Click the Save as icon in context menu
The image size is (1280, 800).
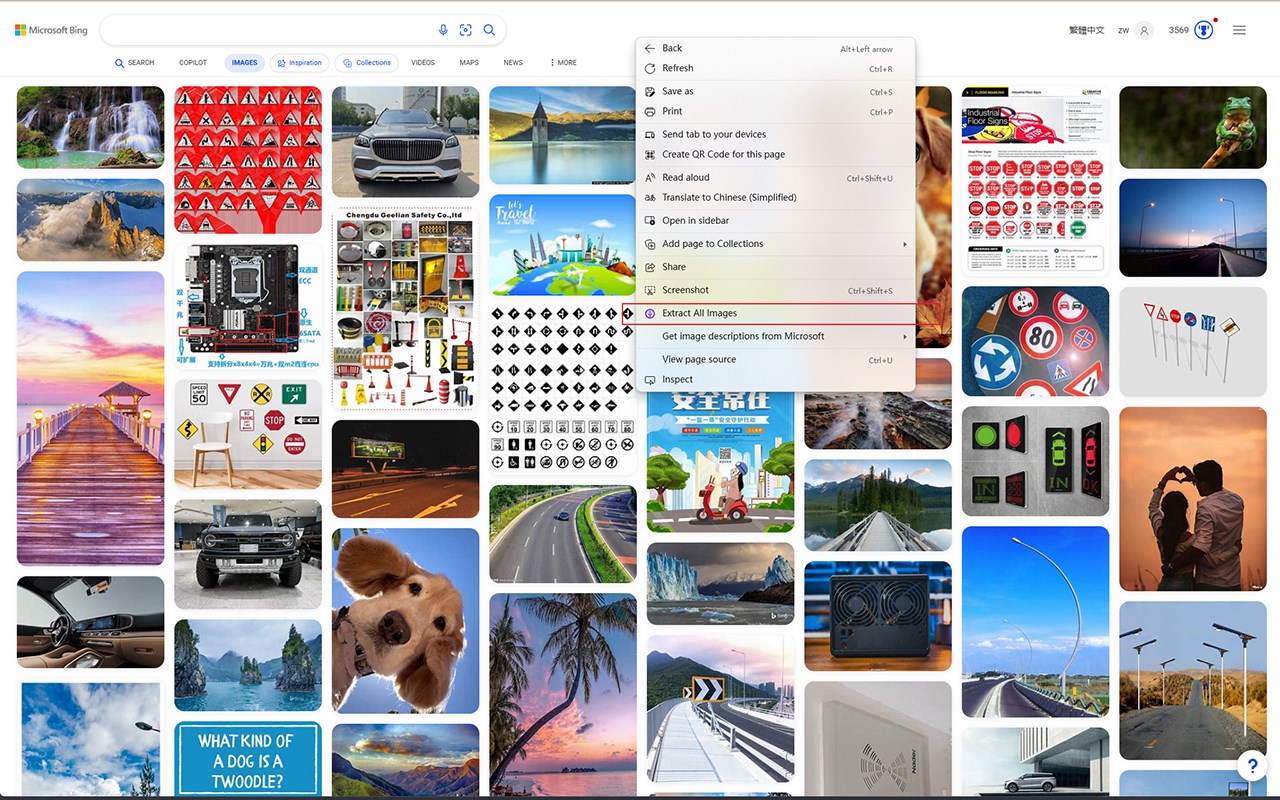pyautogui.click(x=650, y=91)
